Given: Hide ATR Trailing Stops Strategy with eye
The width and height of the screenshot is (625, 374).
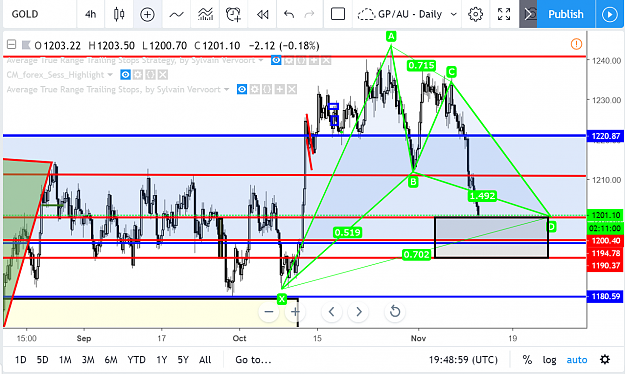Looking at the screenshot, I should pos(276,61).
